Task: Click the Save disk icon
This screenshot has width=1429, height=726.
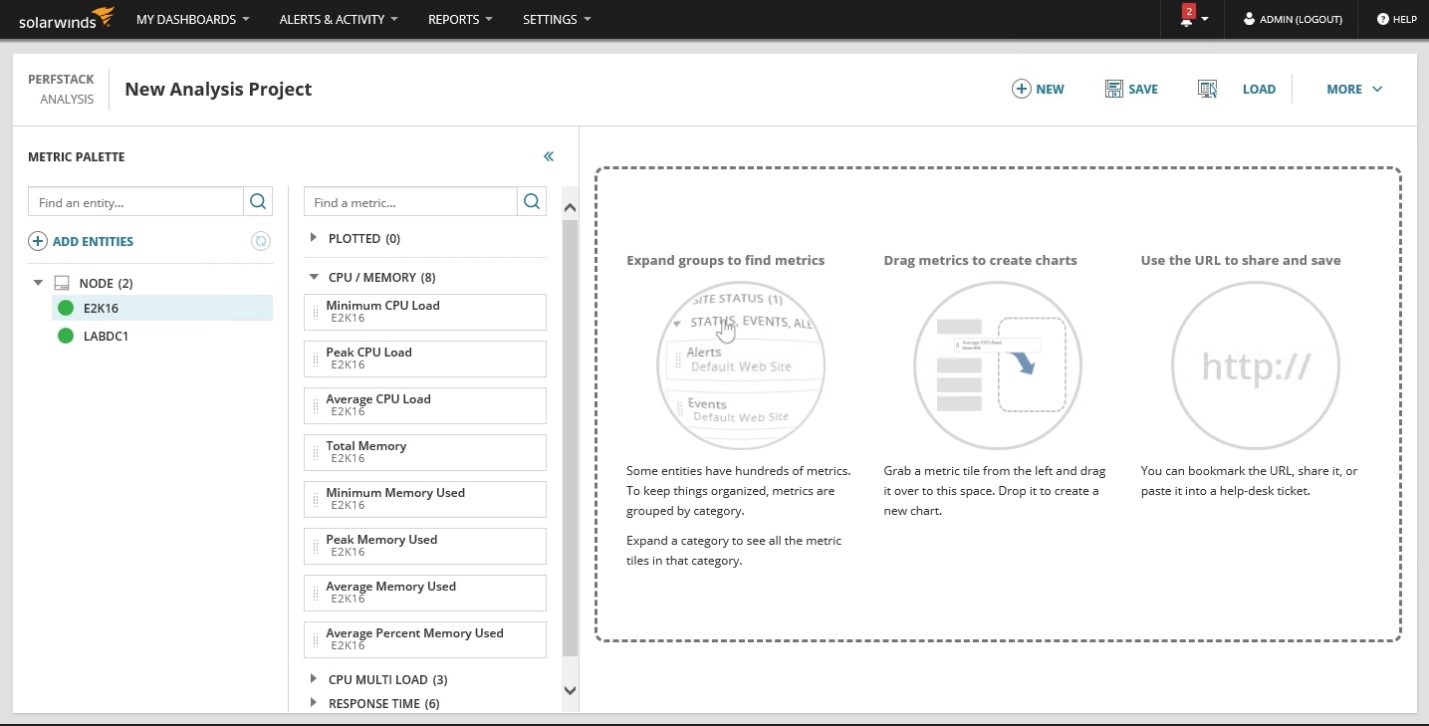Action: coord(1114,89)
